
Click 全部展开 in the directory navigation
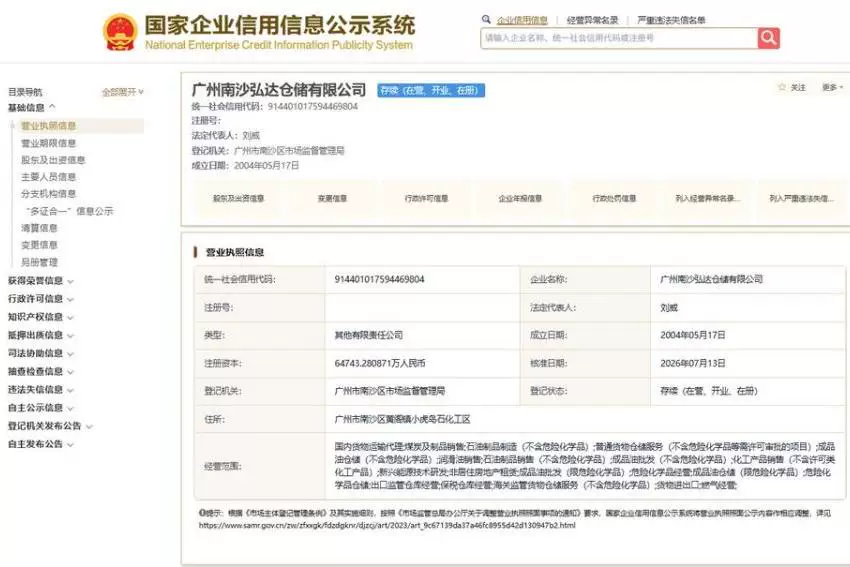tap(123, 92)
